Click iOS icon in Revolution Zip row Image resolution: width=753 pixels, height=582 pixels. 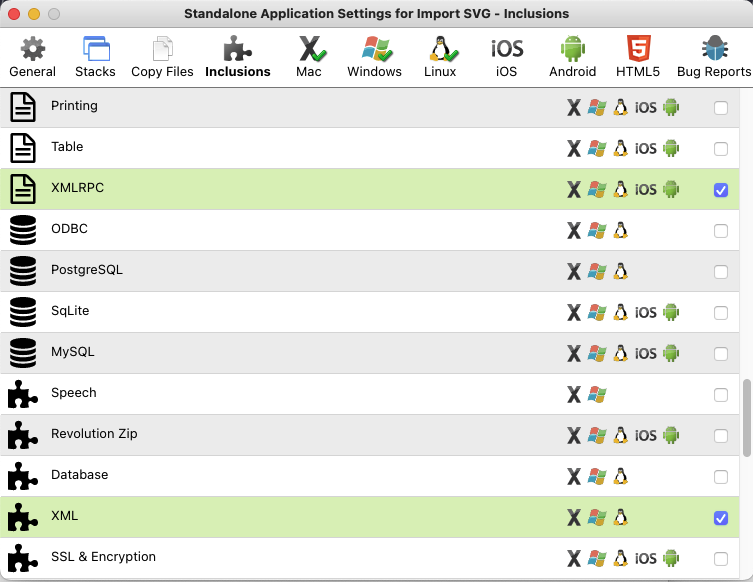[645, 436]
